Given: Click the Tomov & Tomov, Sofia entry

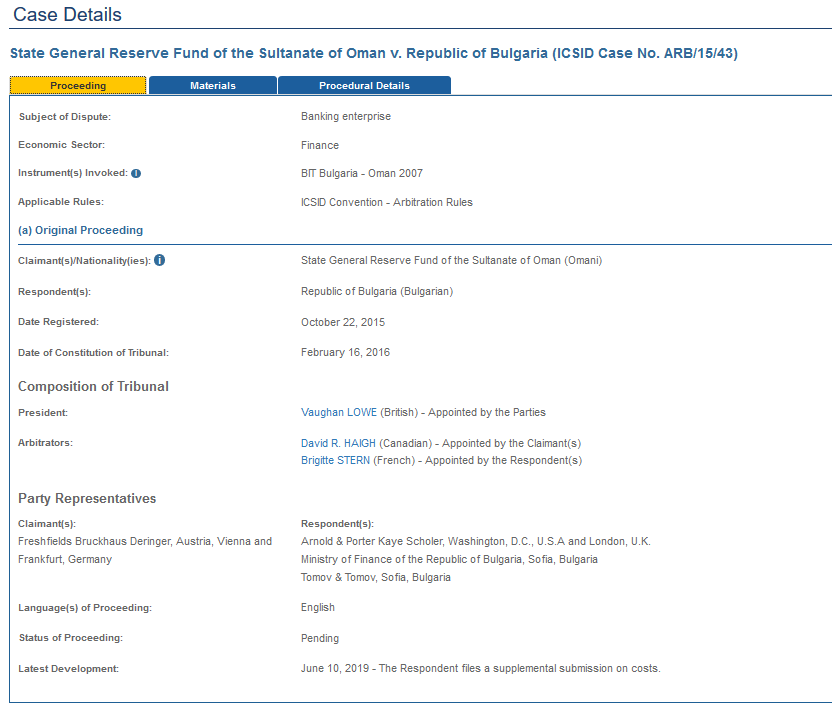Looking at the screenshot, I should coord(375,578).
